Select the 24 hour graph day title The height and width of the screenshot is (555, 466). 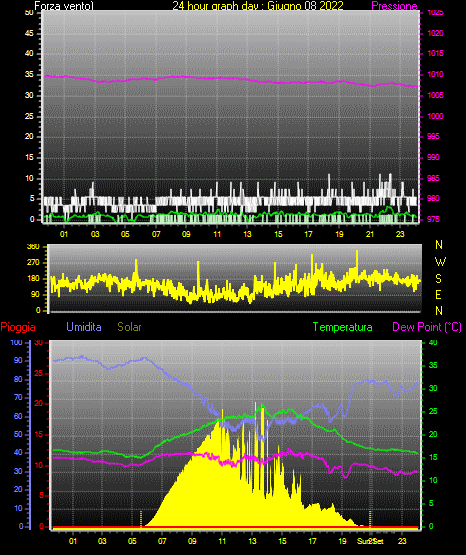point(258,6)
